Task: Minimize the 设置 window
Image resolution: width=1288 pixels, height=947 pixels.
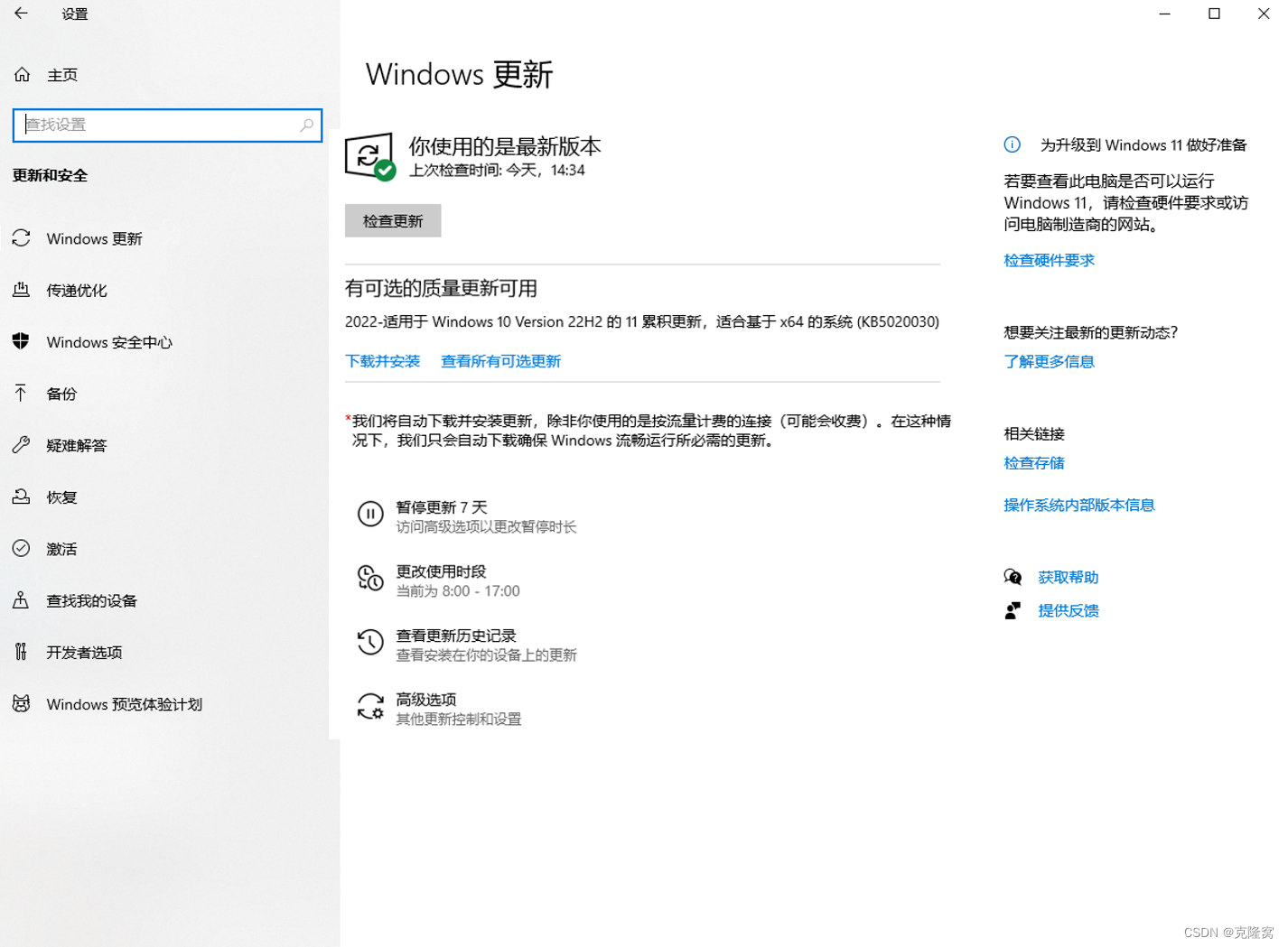Action: tap(1164, 14)
